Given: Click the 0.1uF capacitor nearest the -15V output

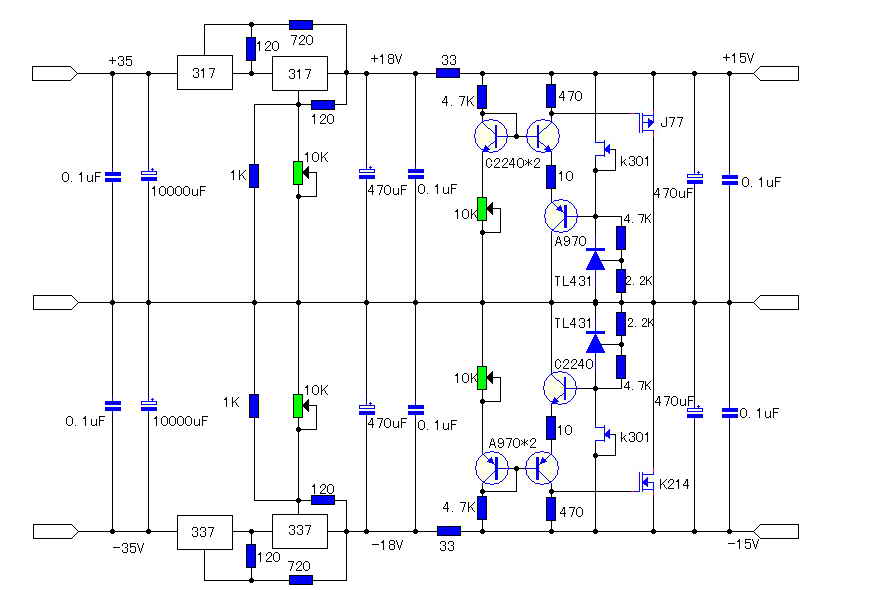Looking at the screenshot, I should [730, 413].
